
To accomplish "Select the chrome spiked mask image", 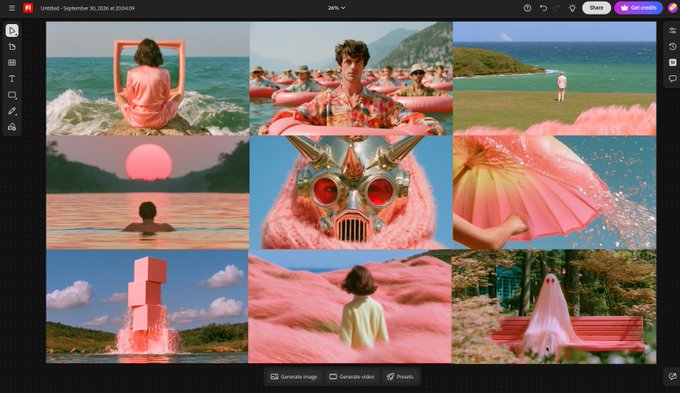I will pyautogui.click(x=351, y=193).
